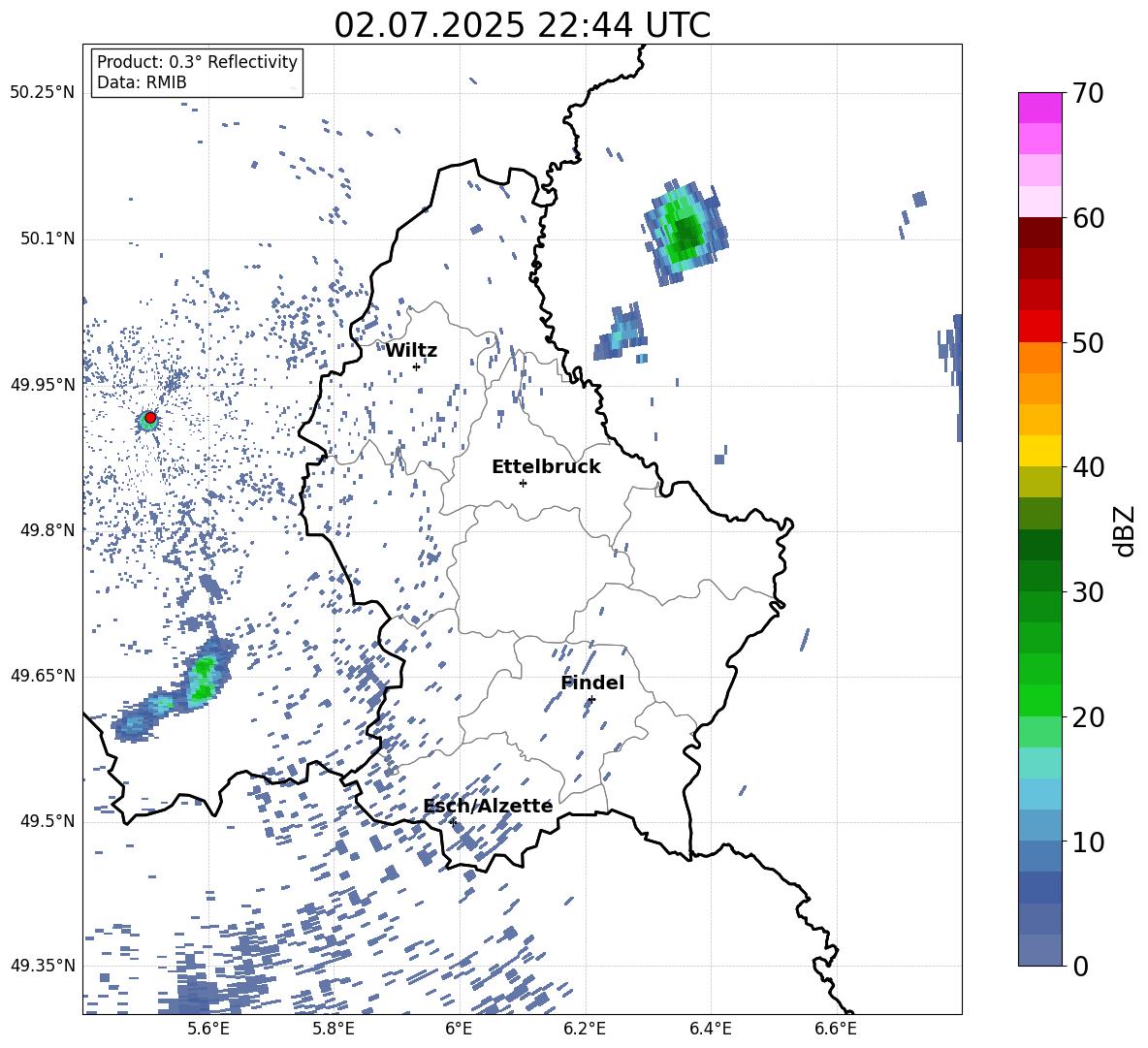Pick the bright red swatch just above 50
The image size is (1148, 1048).
pyautogui.click(x=1039, y=327)
